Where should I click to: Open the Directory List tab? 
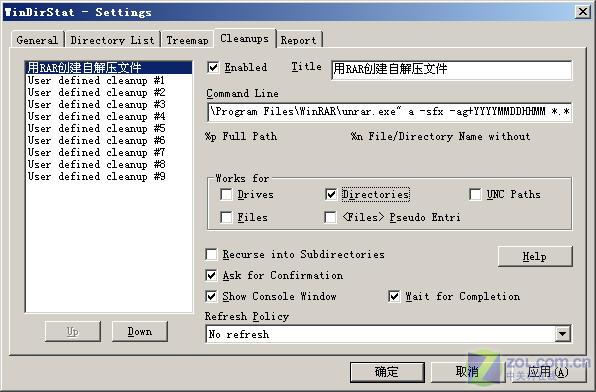[x=113, y=40]
